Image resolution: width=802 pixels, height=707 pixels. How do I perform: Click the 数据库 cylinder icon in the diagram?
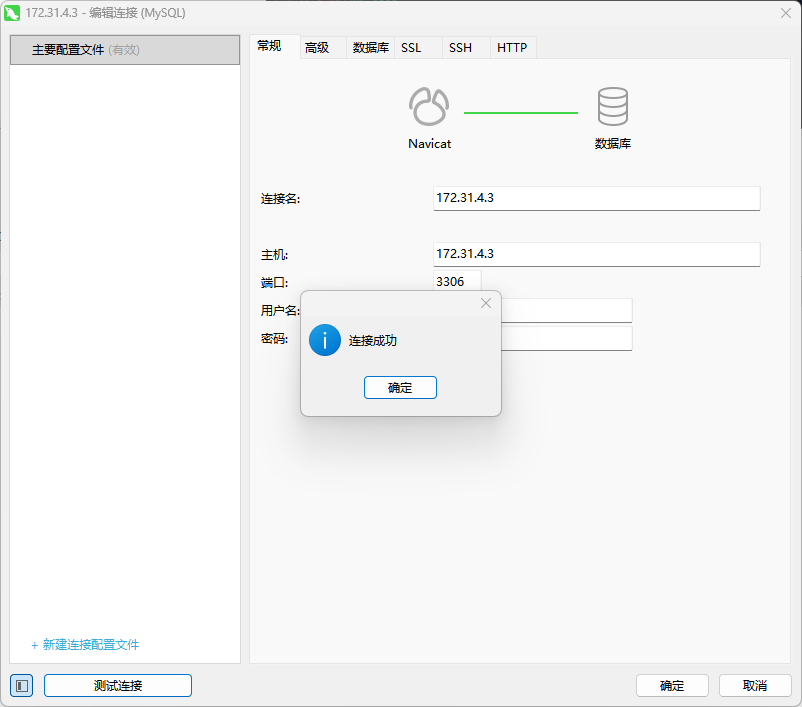[x=612, y=106]
